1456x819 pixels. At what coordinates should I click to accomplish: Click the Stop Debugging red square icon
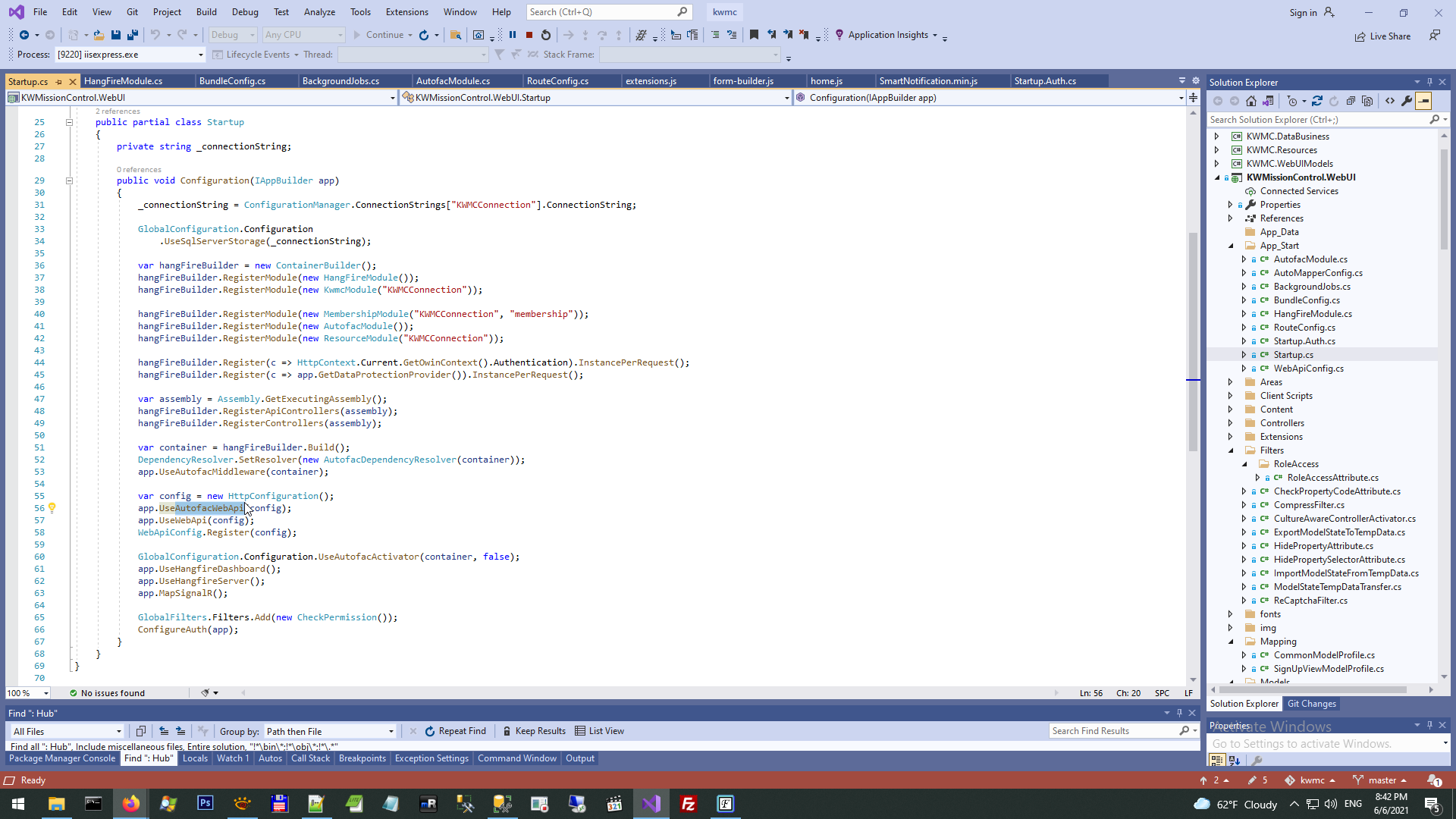(529, 35)
